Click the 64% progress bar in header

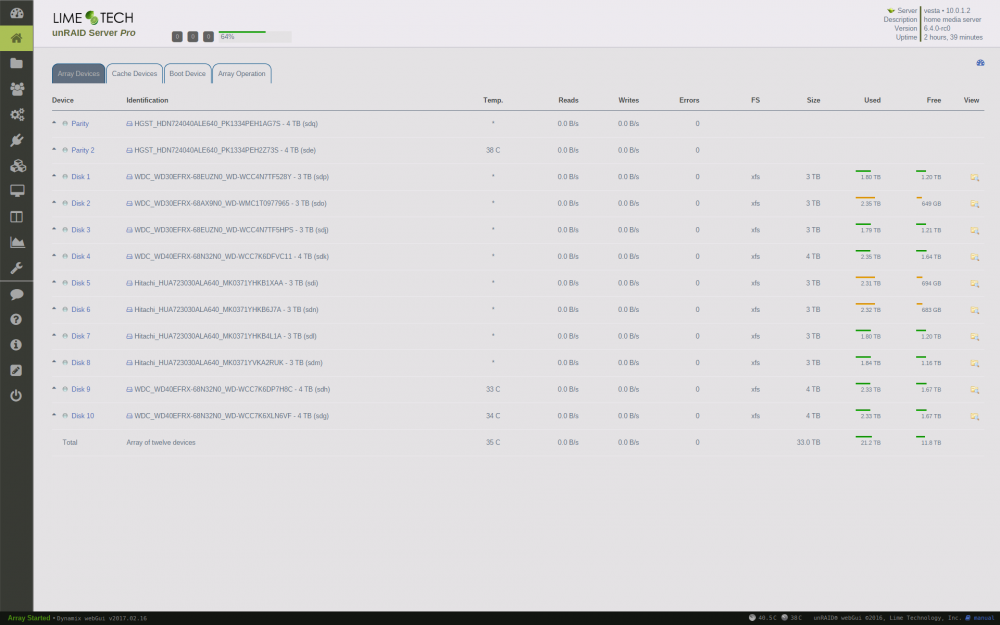254,36
